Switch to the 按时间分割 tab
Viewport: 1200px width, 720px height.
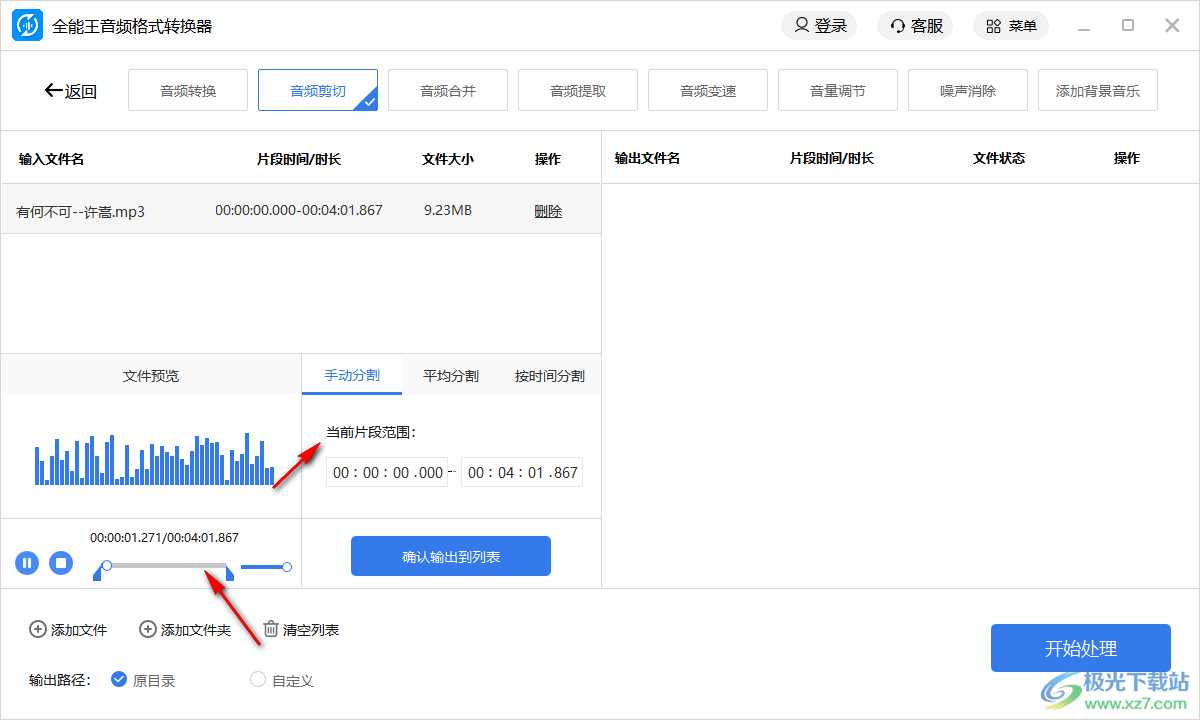pyautogui.click(x=548, y=375)
